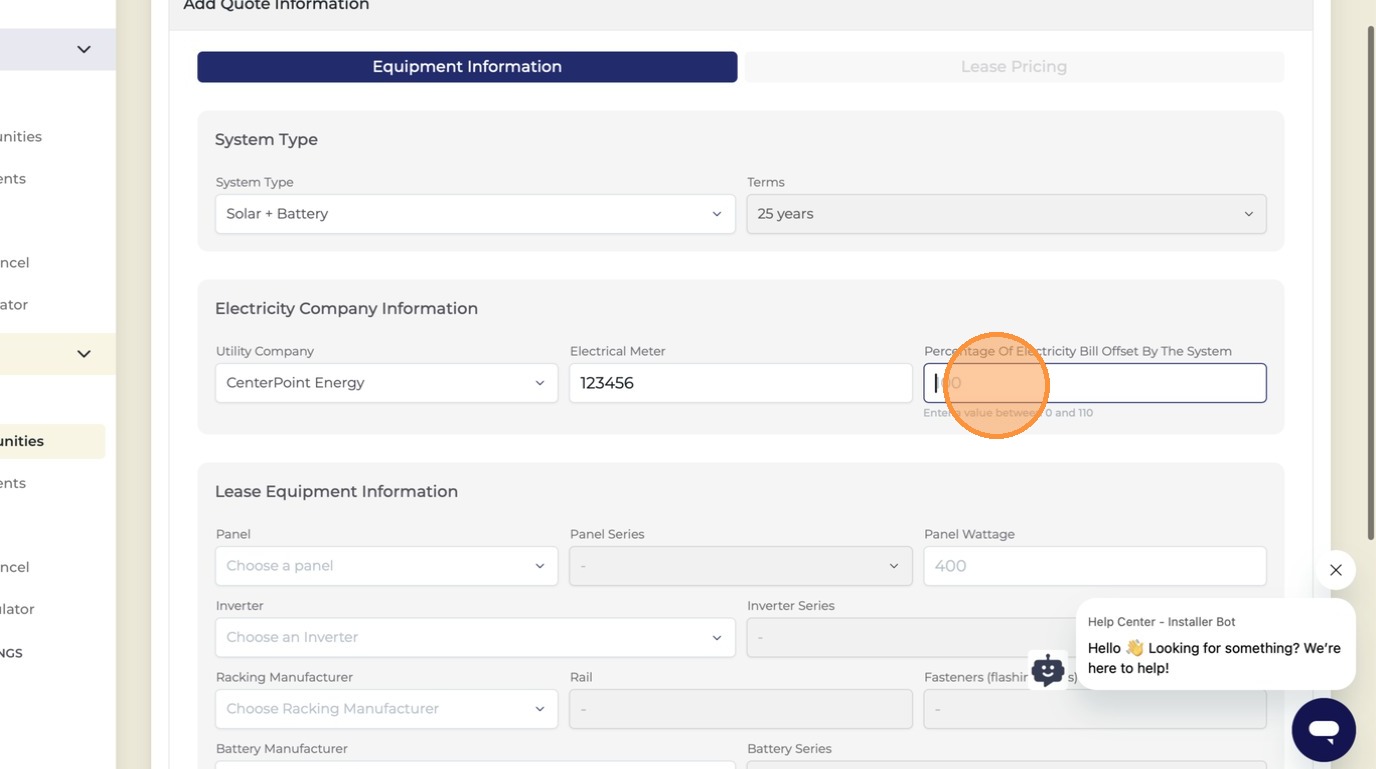Open the Help Center greeting message
This screenshot has height=769, width=1376.
point(1216,645)
